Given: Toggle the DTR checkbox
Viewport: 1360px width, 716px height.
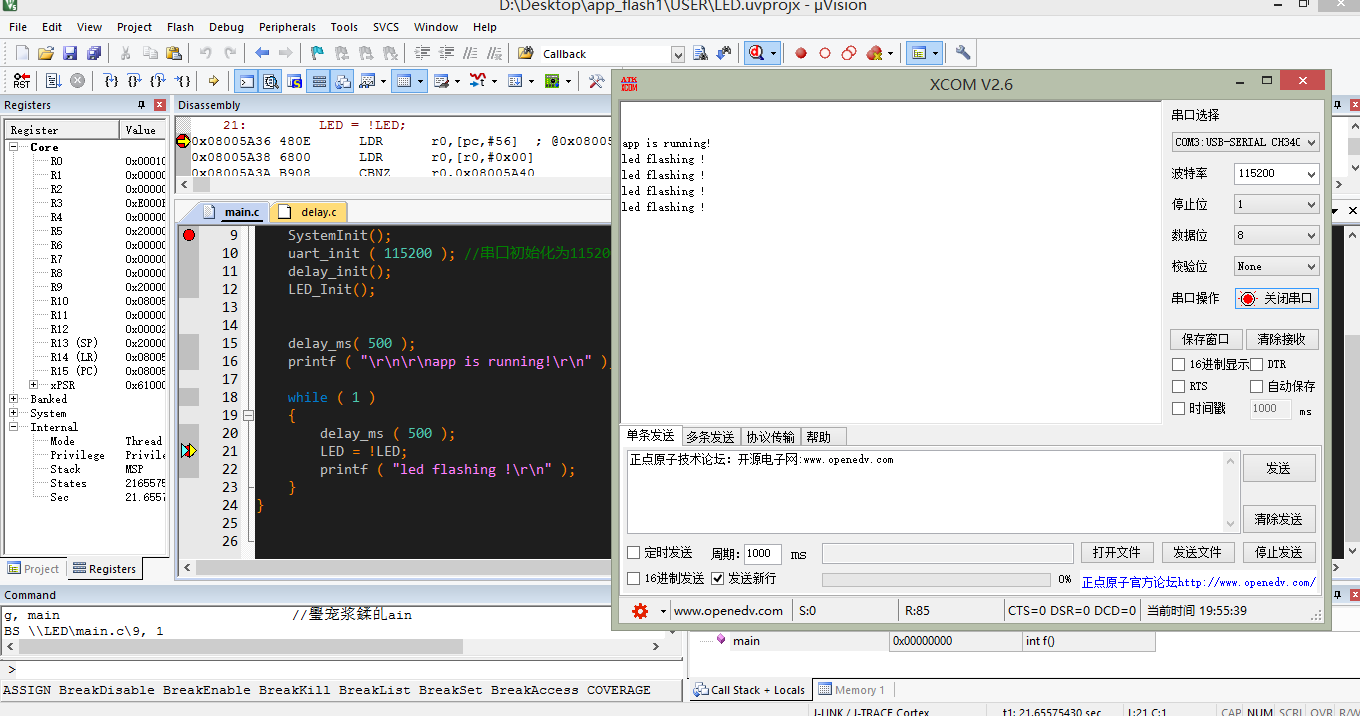Looking at the screenshot, I should pos(1257,364).
